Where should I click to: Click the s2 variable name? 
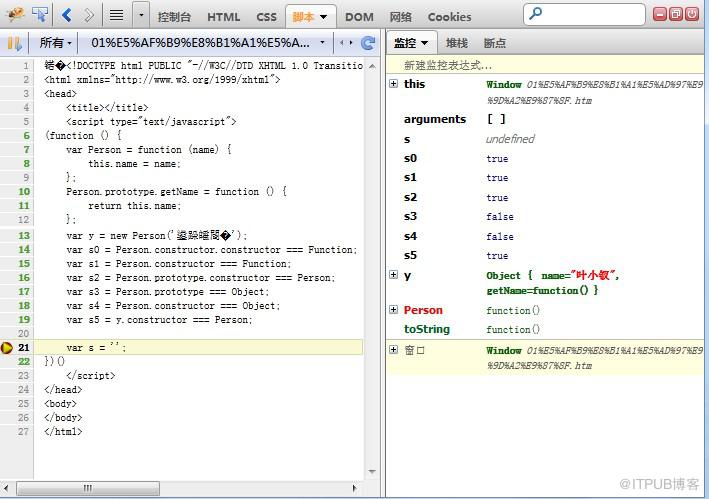[x=410, y=198]
